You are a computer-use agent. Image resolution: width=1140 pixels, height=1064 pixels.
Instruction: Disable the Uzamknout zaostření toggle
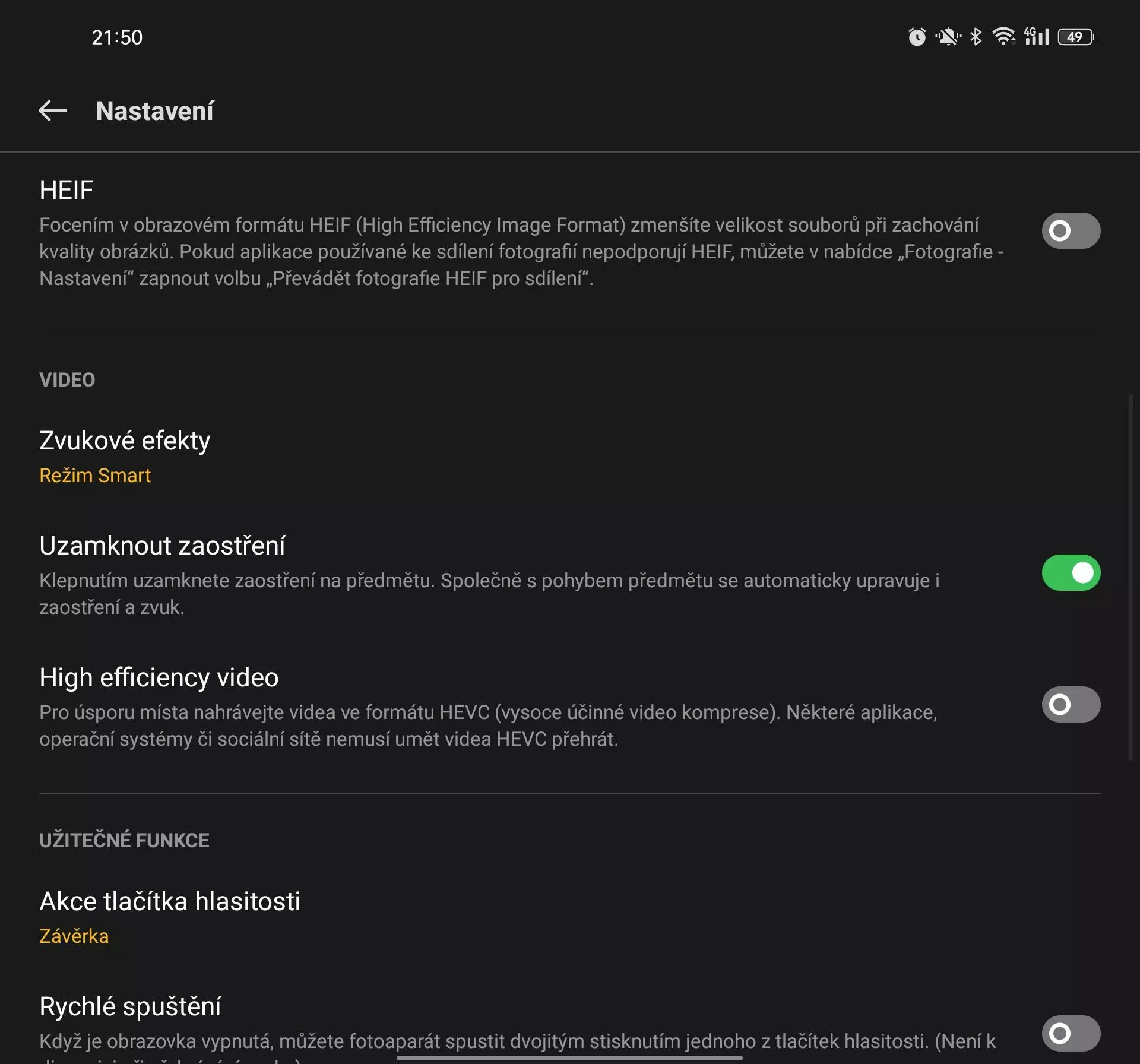pos(1071,572)
